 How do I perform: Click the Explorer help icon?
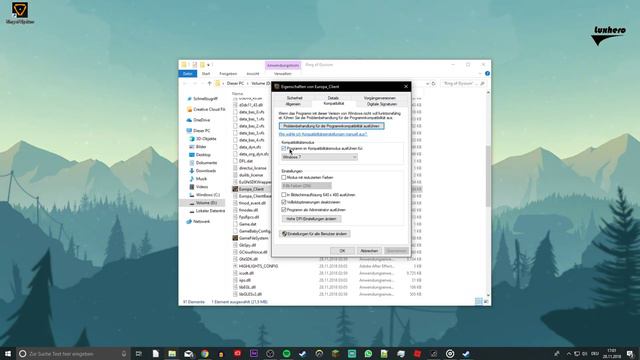pyautogui.click(x=487, y=73)
